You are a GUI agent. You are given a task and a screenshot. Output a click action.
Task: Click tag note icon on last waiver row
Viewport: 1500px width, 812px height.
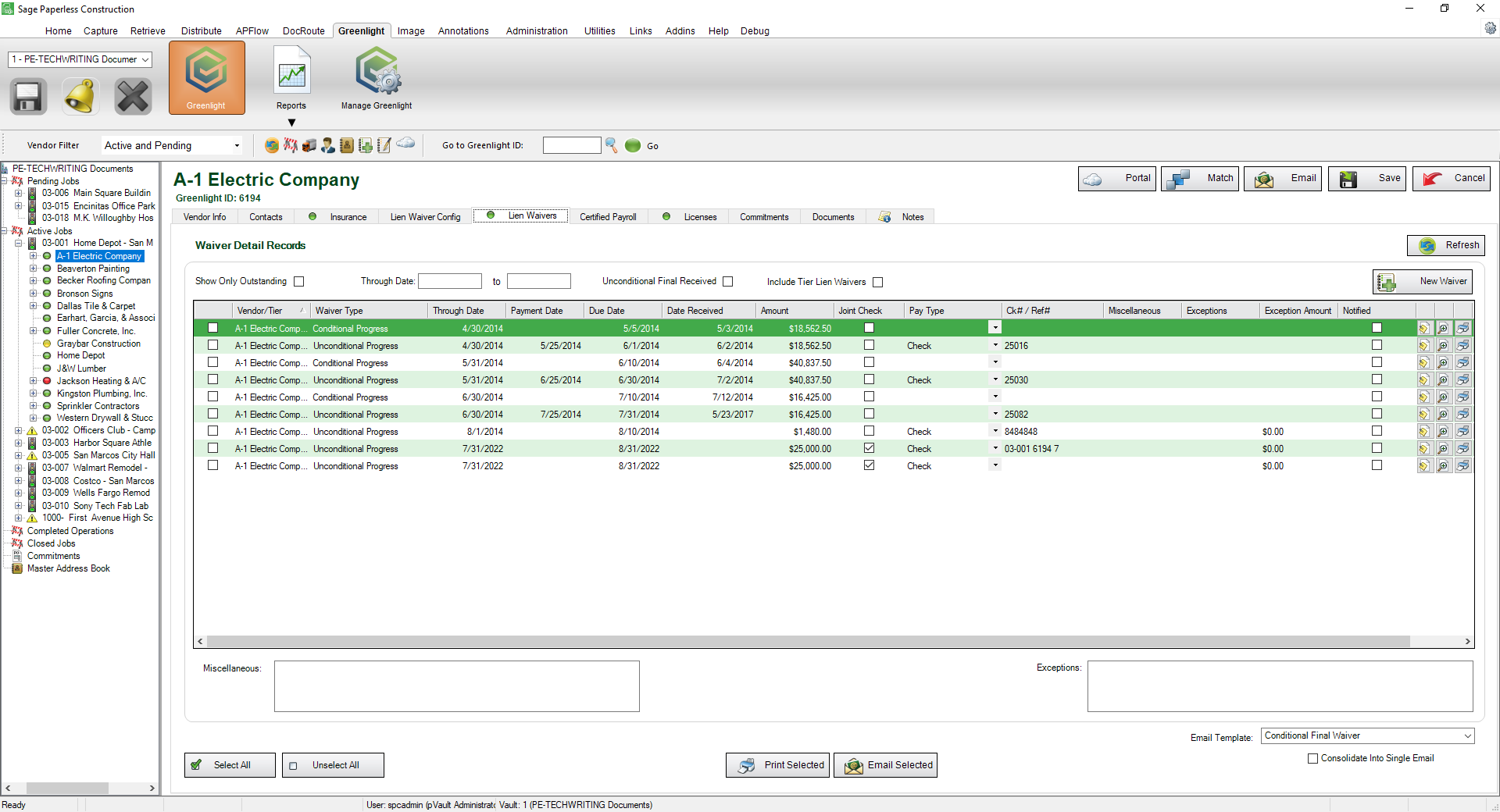click(1424, 466)
